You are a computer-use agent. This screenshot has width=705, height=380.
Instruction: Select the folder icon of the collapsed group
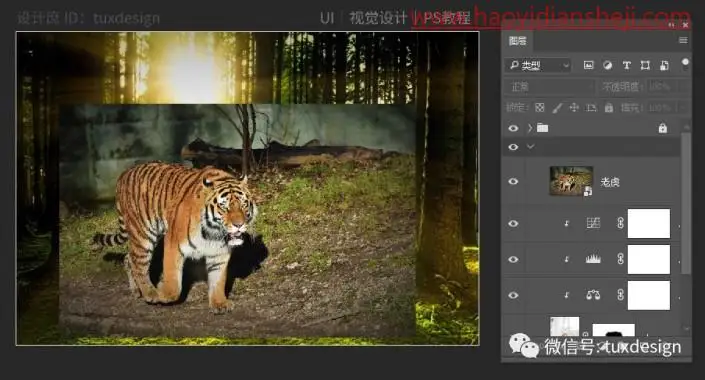point(543,128)
